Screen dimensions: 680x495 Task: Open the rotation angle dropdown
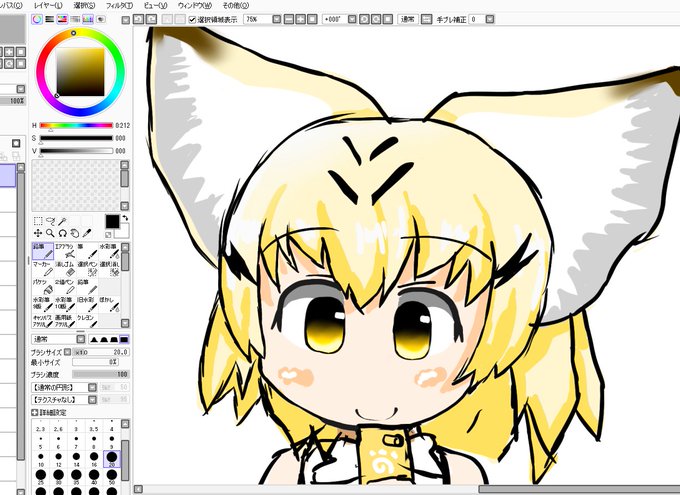click(x=352, y=20)
